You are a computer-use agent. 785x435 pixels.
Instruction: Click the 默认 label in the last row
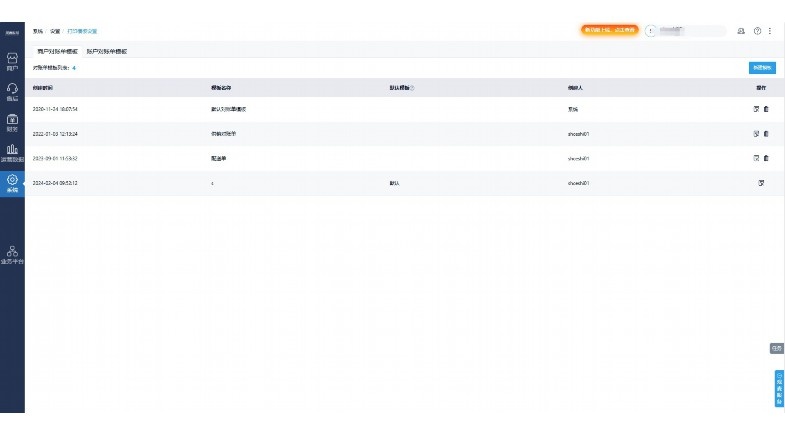395,183
